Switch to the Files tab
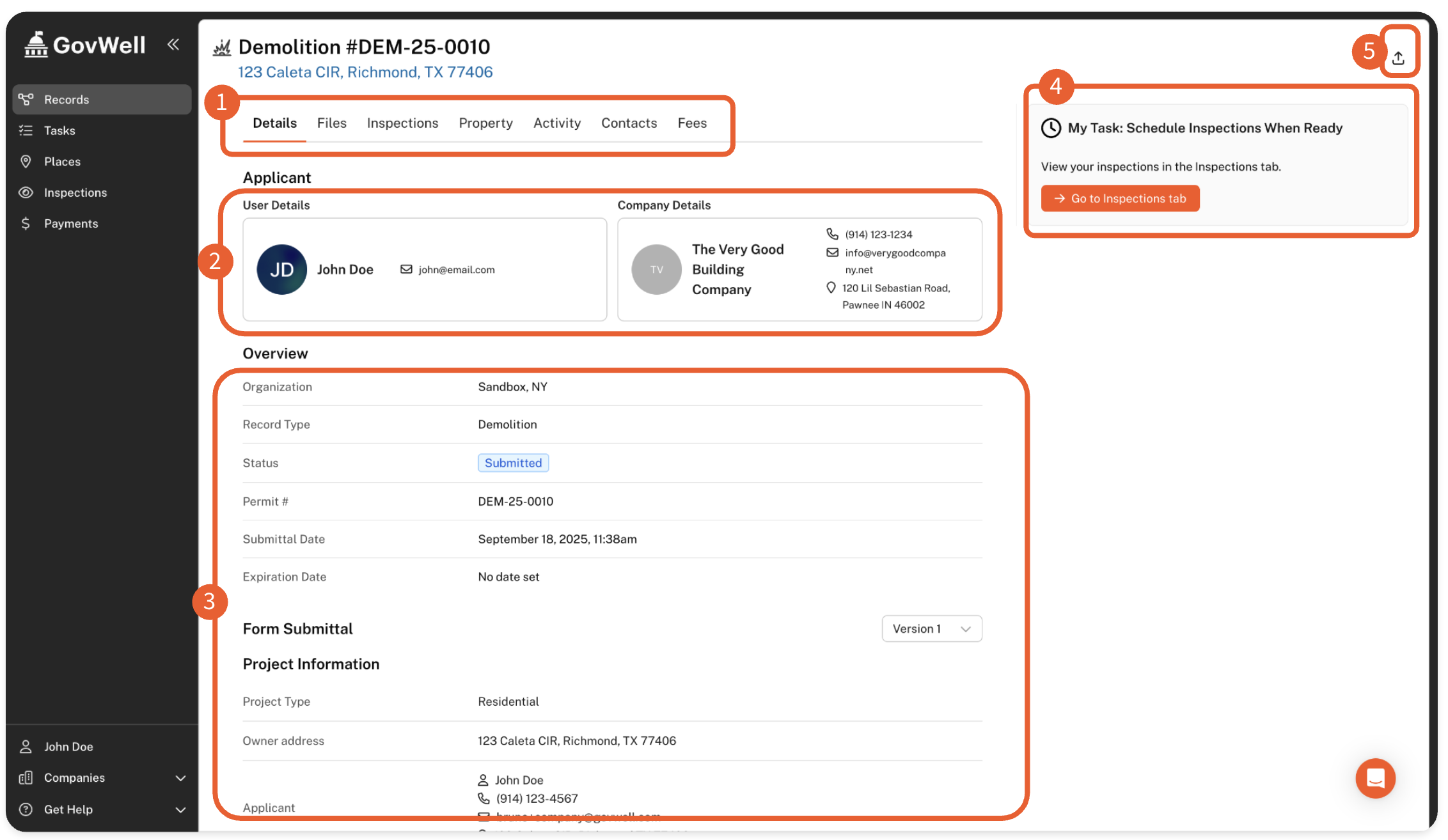The height and width of the screenshot is (840, 1448). (x=331, y=123)
